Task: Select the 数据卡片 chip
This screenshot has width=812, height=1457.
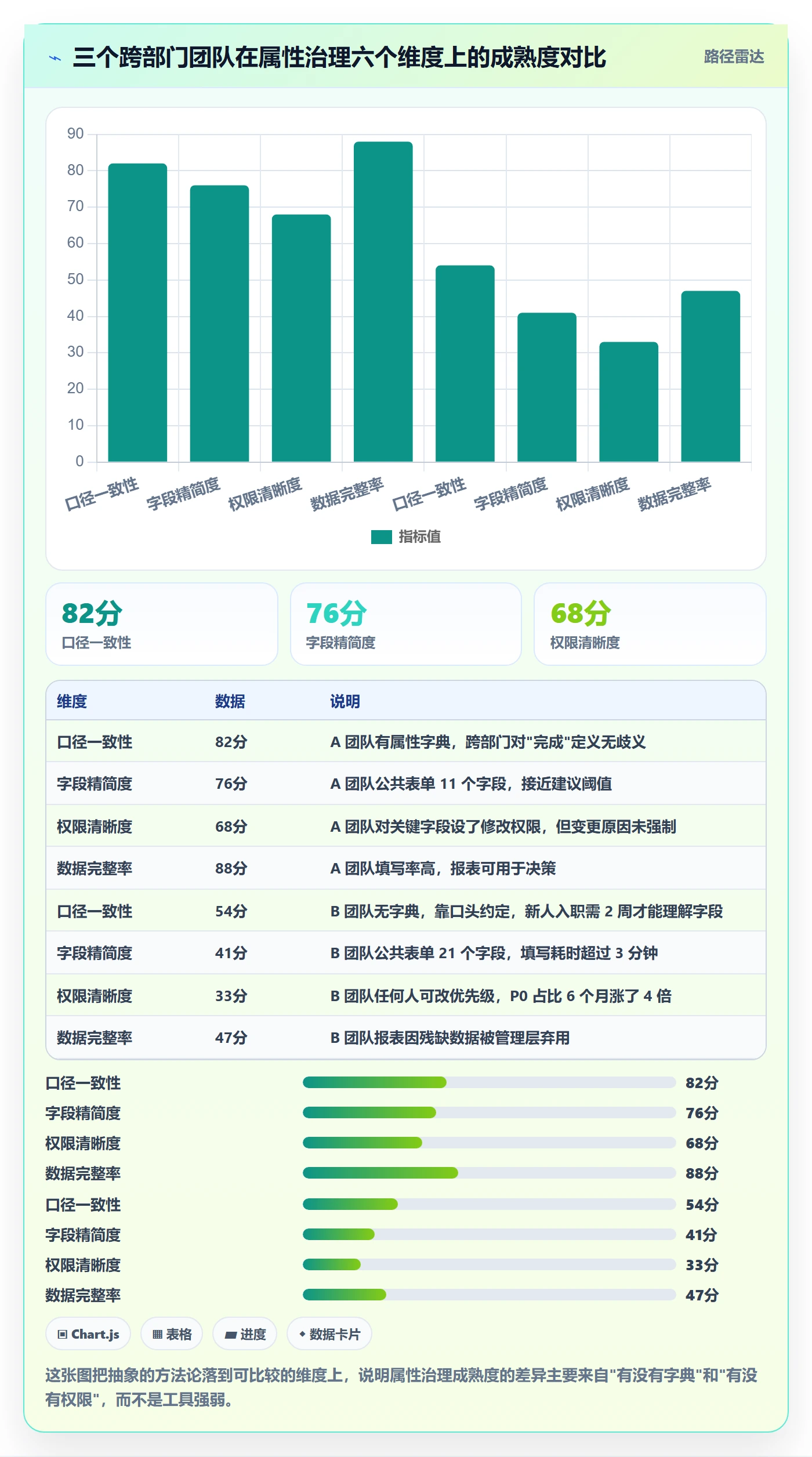Action: point(329,1334)
